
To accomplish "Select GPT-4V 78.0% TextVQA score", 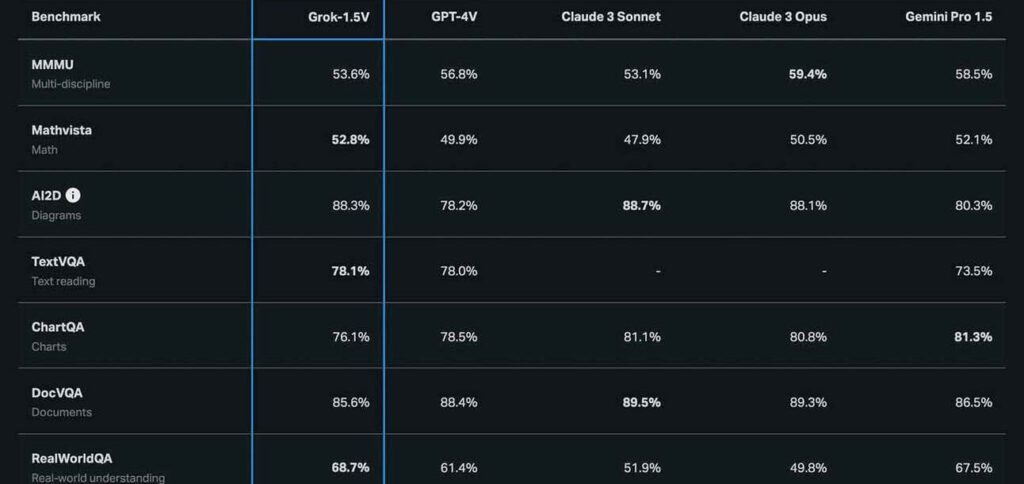I will 458,271.
